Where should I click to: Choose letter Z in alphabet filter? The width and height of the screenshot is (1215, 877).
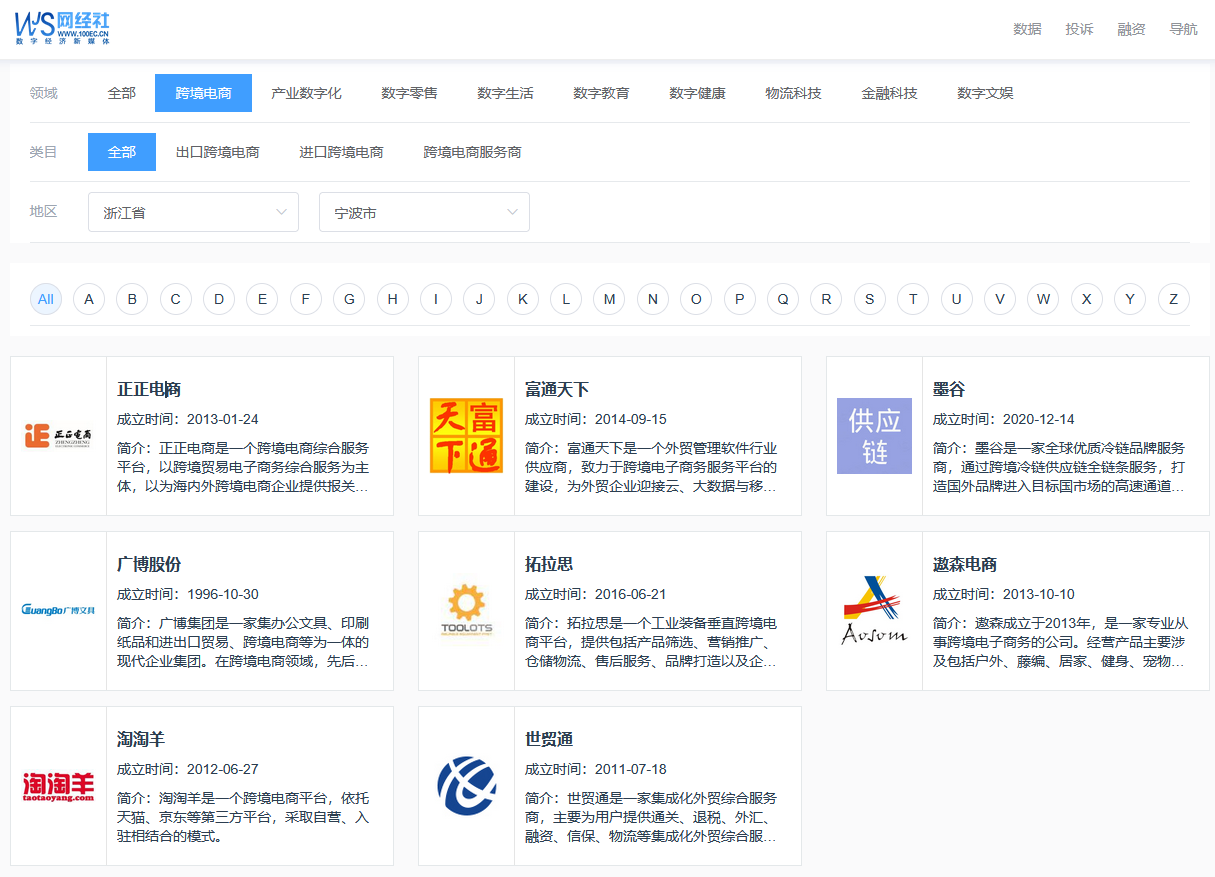1173,299
